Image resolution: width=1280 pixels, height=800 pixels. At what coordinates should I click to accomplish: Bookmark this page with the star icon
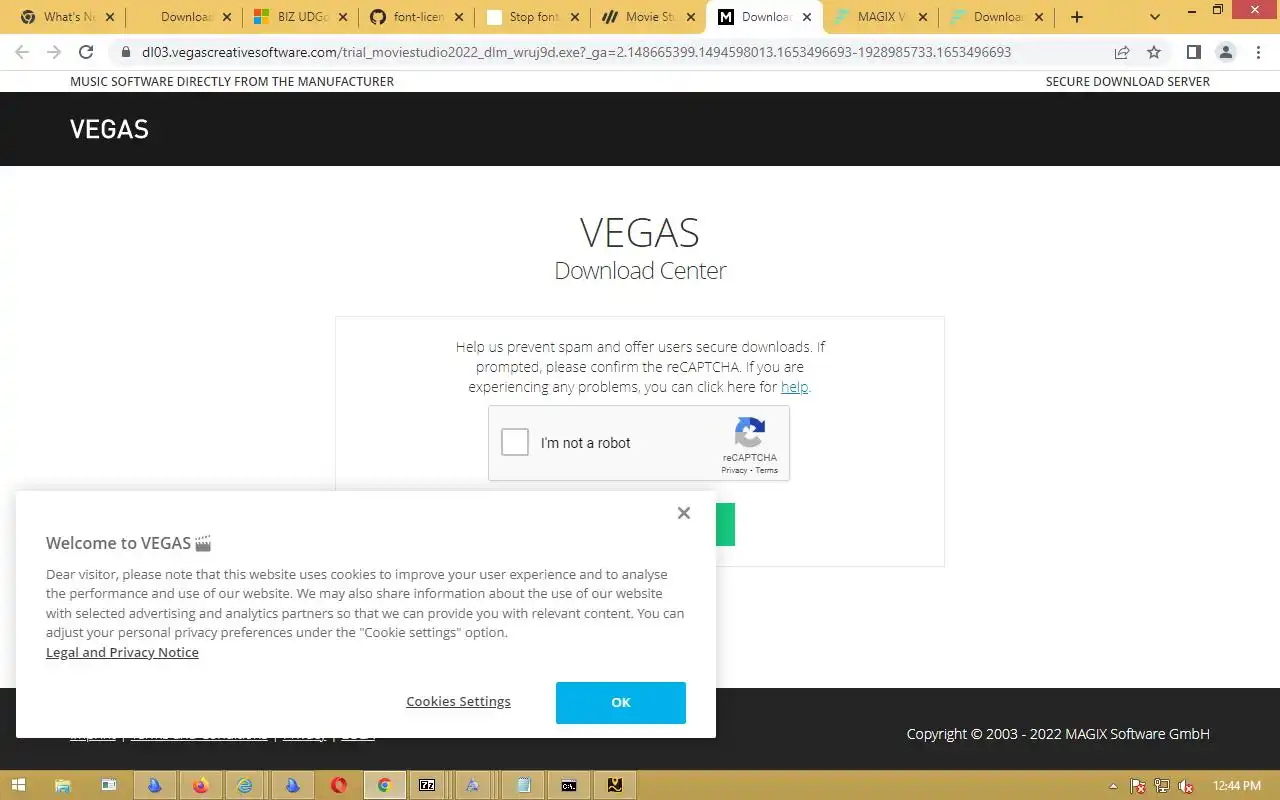[1154, 52]
